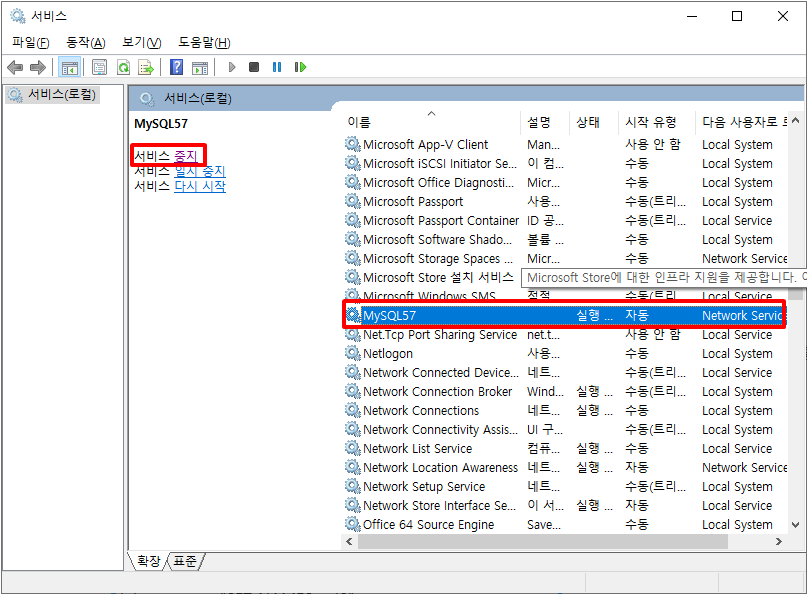
Task: Sort by the 설명 column header
Action: point(545,122)
